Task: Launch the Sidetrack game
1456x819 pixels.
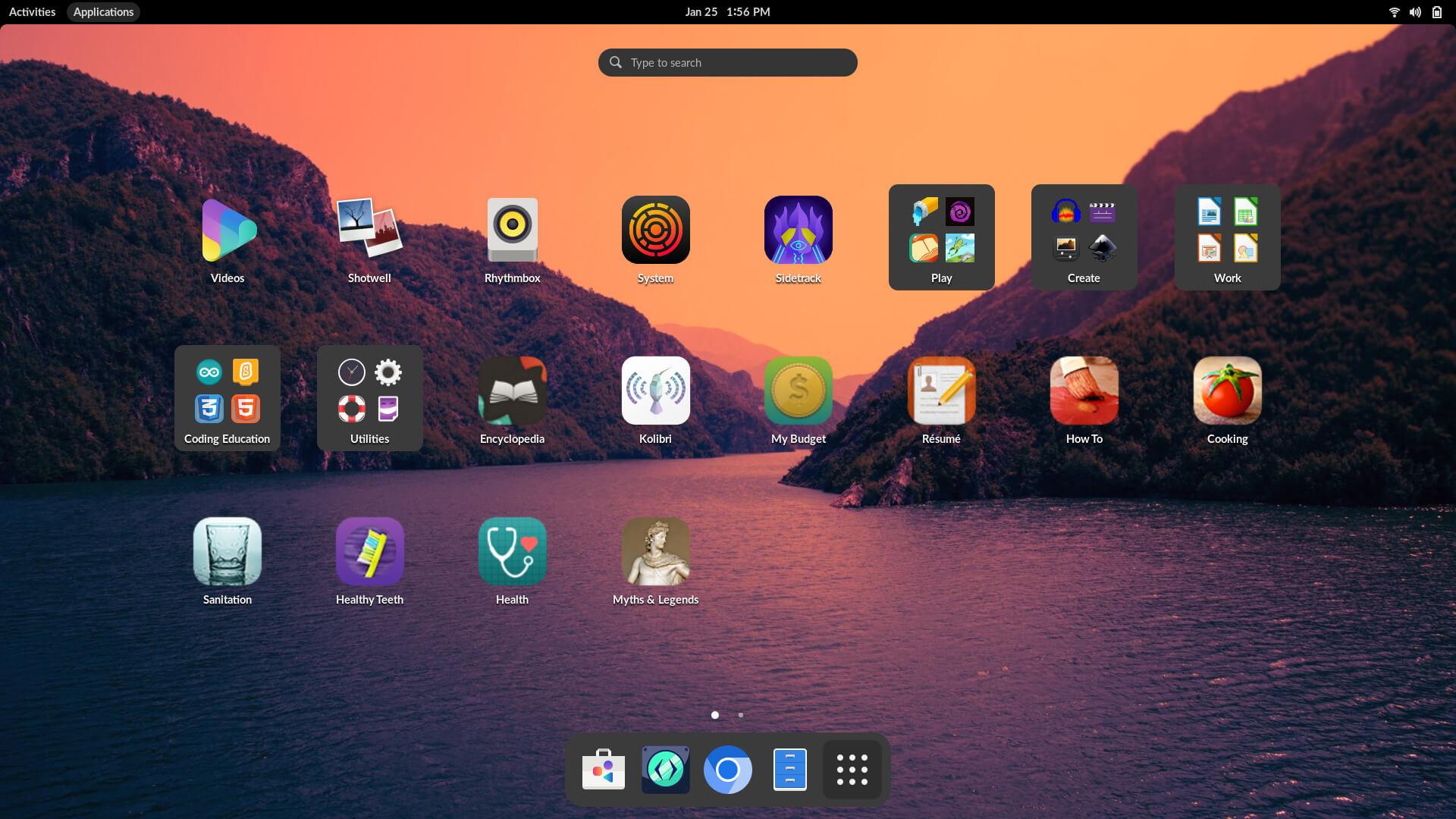Action: click(x=798, y=230)
